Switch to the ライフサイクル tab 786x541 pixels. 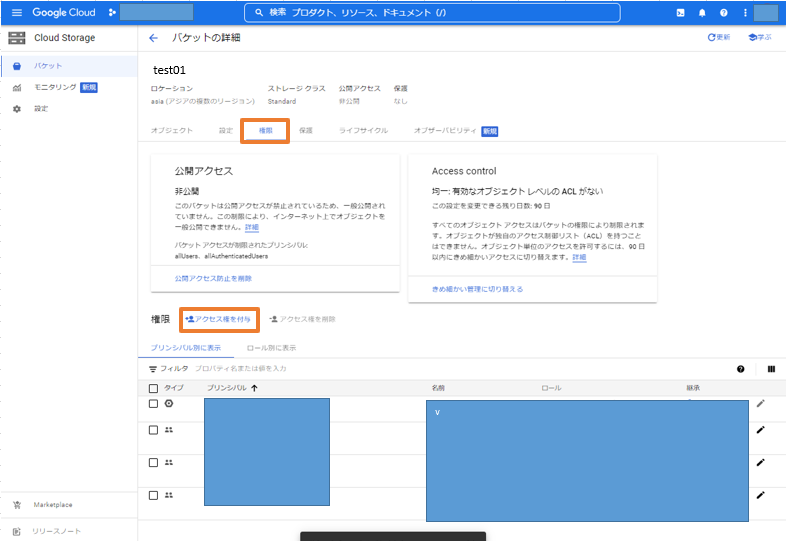tap(363, 130)
